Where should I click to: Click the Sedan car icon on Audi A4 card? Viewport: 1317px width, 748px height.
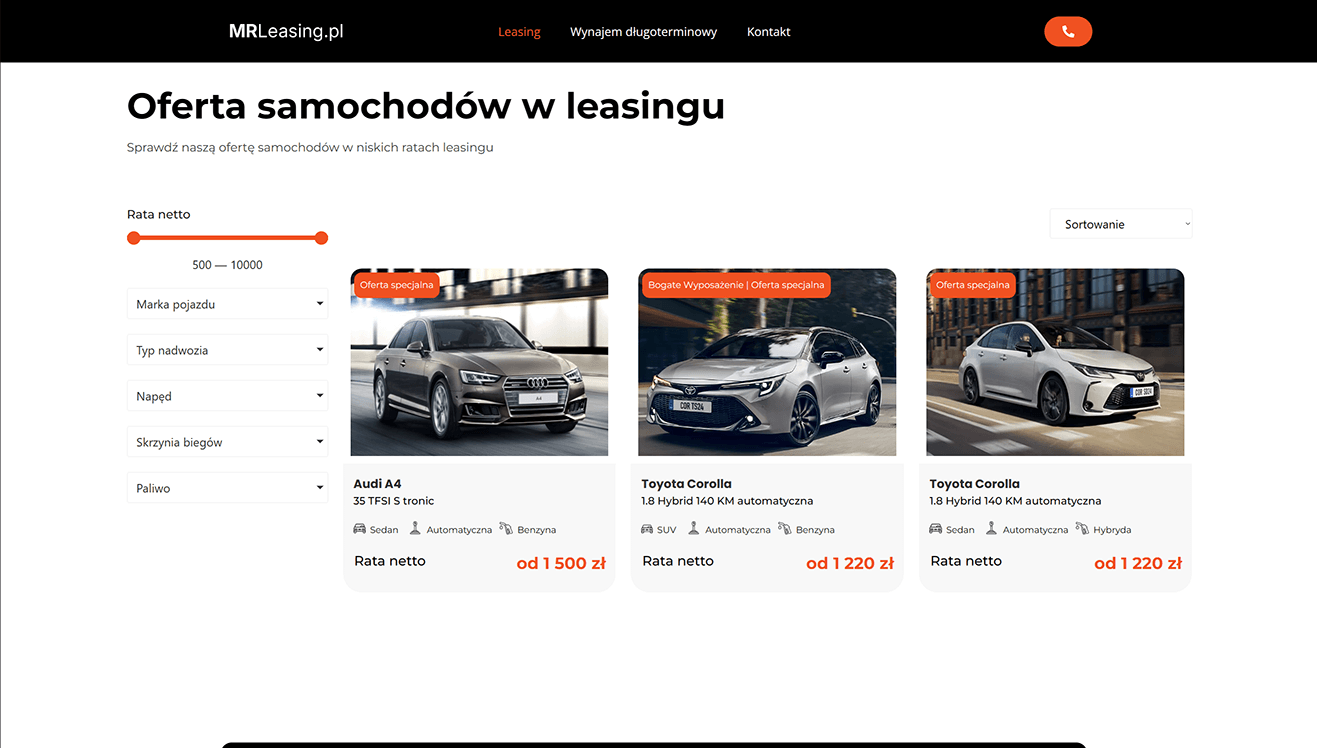tap(360, 529)
